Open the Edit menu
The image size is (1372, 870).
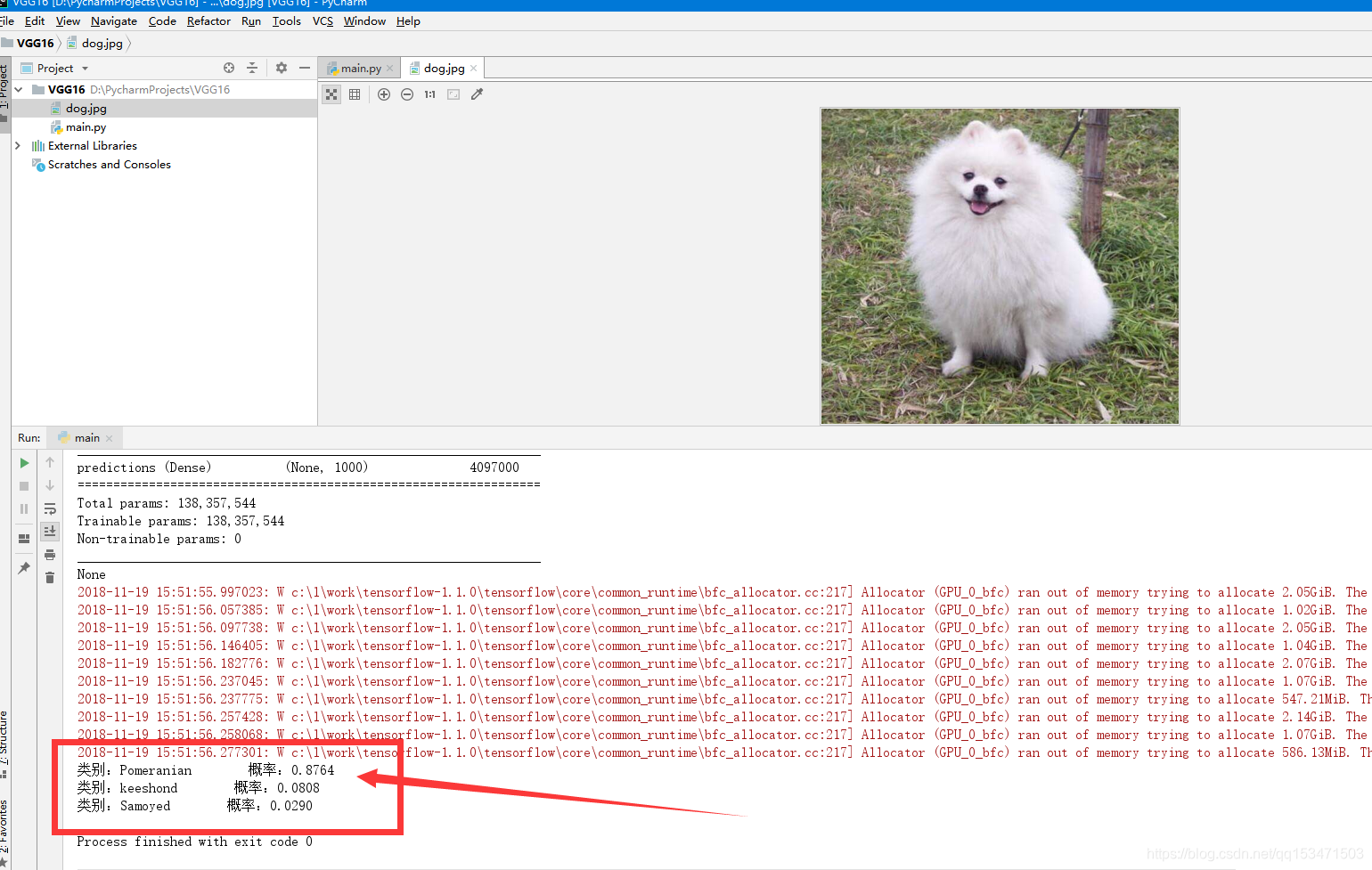tap(35, 21)
